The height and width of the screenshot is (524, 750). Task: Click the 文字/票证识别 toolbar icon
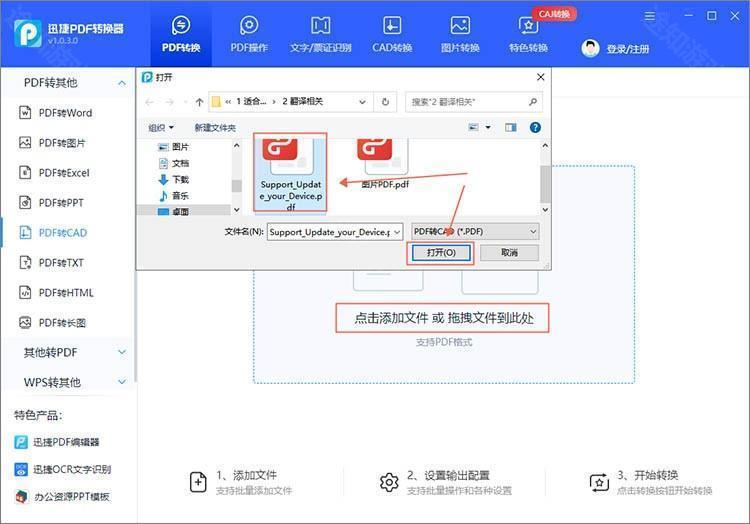(320, 26)
